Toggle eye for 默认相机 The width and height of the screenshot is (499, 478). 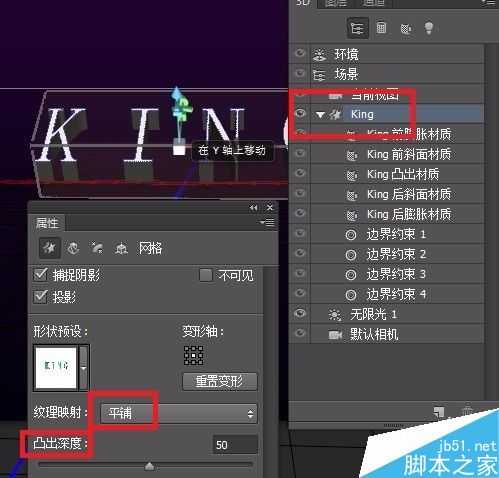(x=300, y=333)
